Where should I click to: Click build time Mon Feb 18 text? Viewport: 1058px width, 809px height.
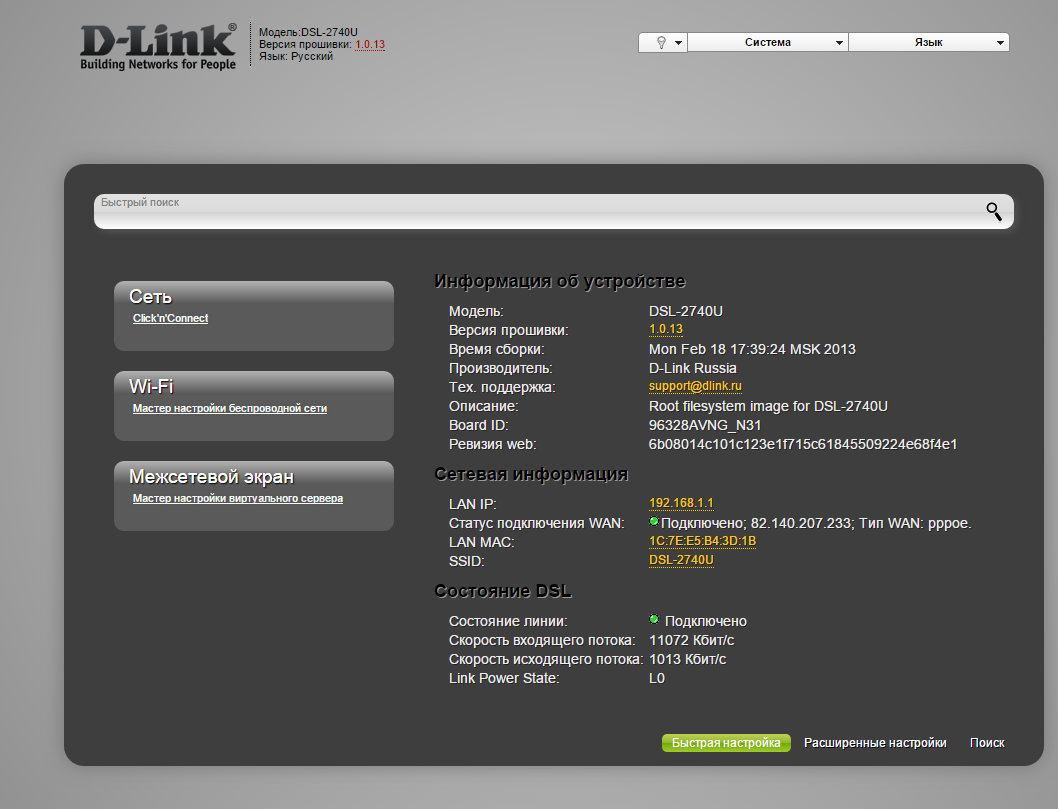point(752,350)
